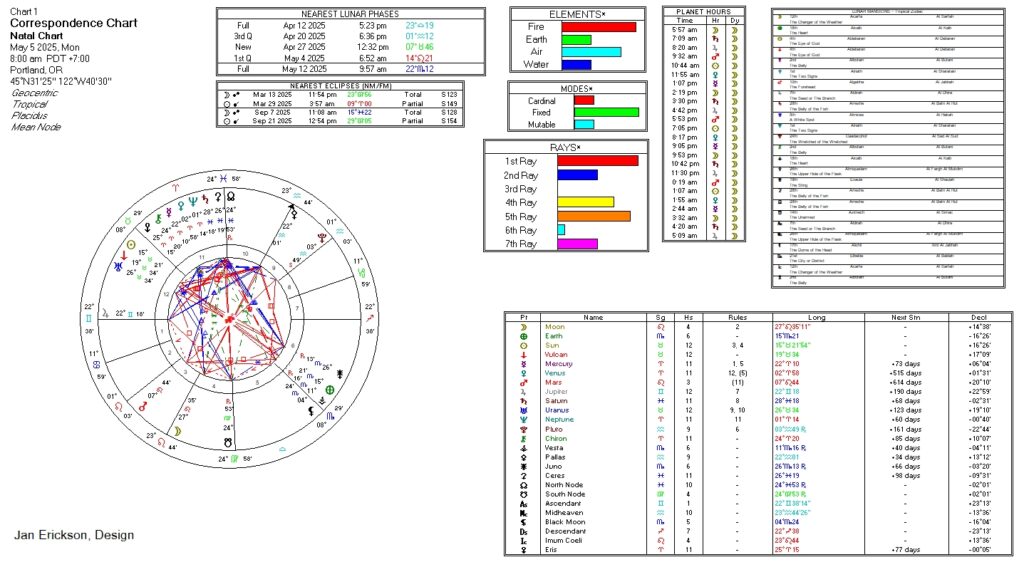Screen dimensions: 1024x562
Task: Click the 'Apr 27 2025' New moon date
Action: pyautogui.click(x=304, y=47)
